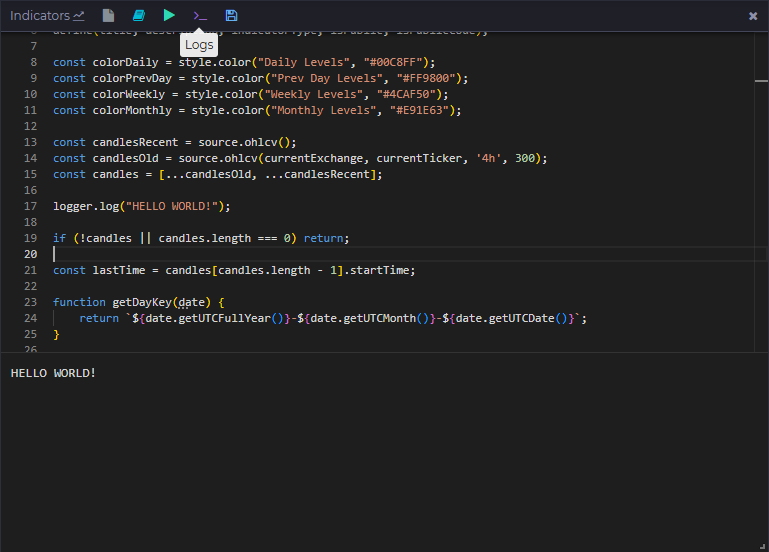
Task: Place cursor on empty line 20
Action: click(402, 254)
